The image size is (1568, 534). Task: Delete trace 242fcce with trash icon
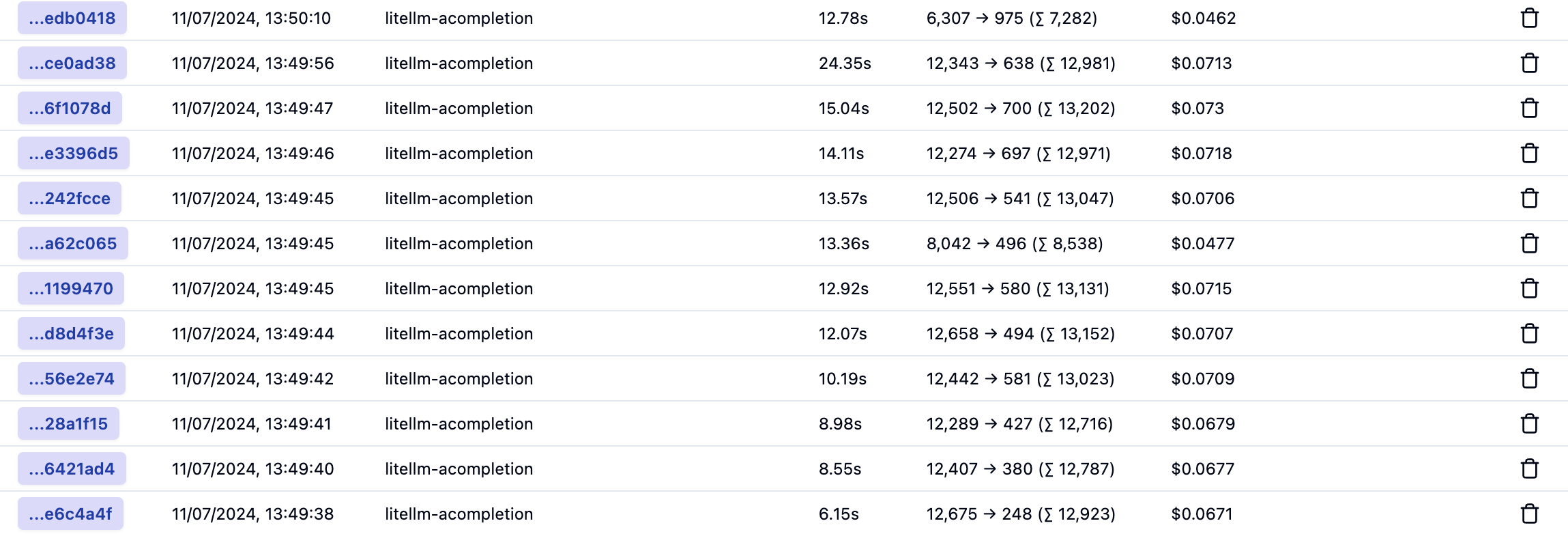(x=1530, y=199)
